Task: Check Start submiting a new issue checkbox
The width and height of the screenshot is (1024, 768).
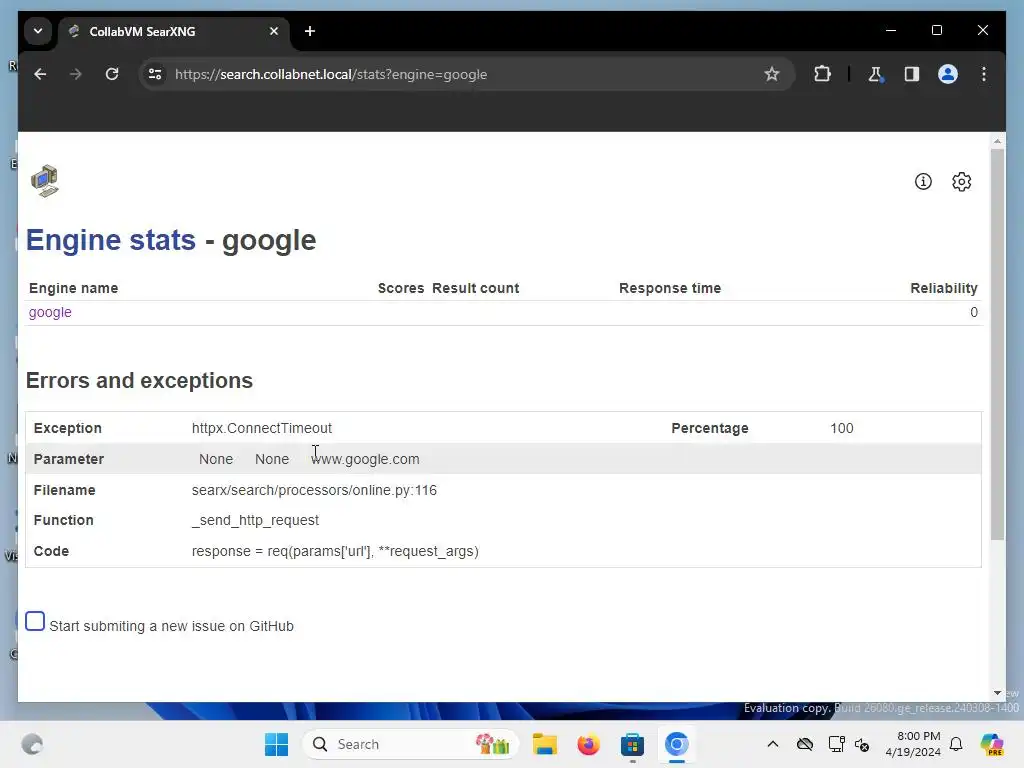Action: pyautogui.click(x=35, y=621)
